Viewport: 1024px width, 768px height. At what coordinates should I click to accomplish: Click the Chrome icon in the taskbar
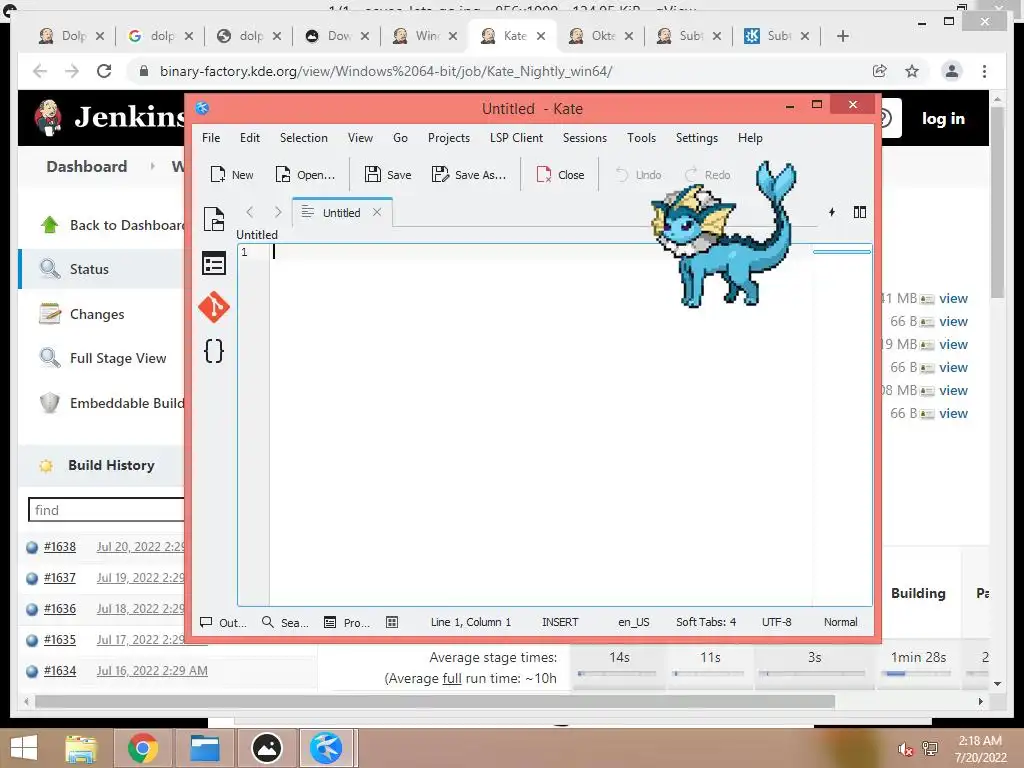[x=143, y=748]
